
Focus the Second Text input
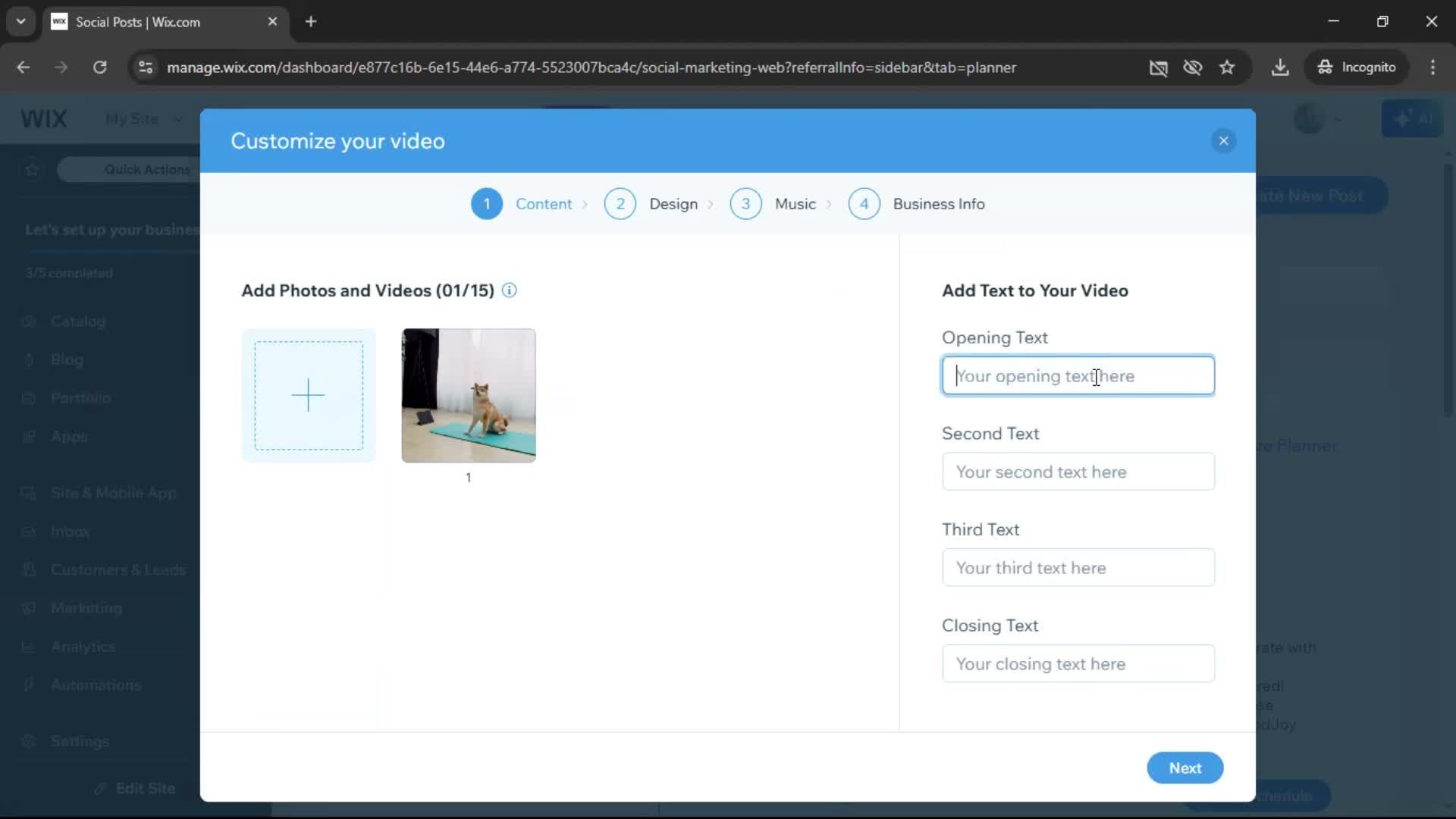tap(1078, 472)
